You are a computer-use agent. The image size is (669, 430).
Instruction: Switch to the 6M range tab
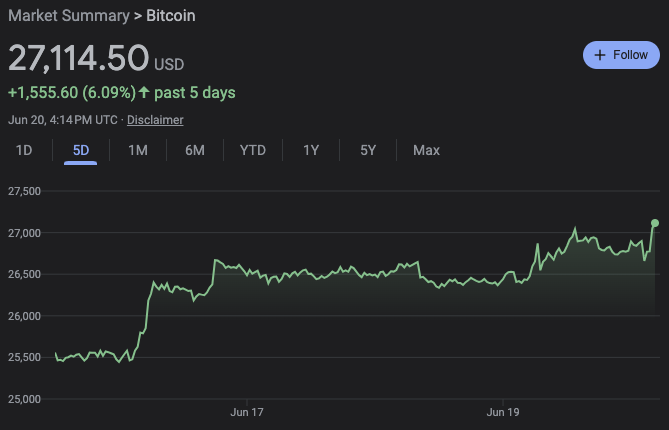point(195,150)
